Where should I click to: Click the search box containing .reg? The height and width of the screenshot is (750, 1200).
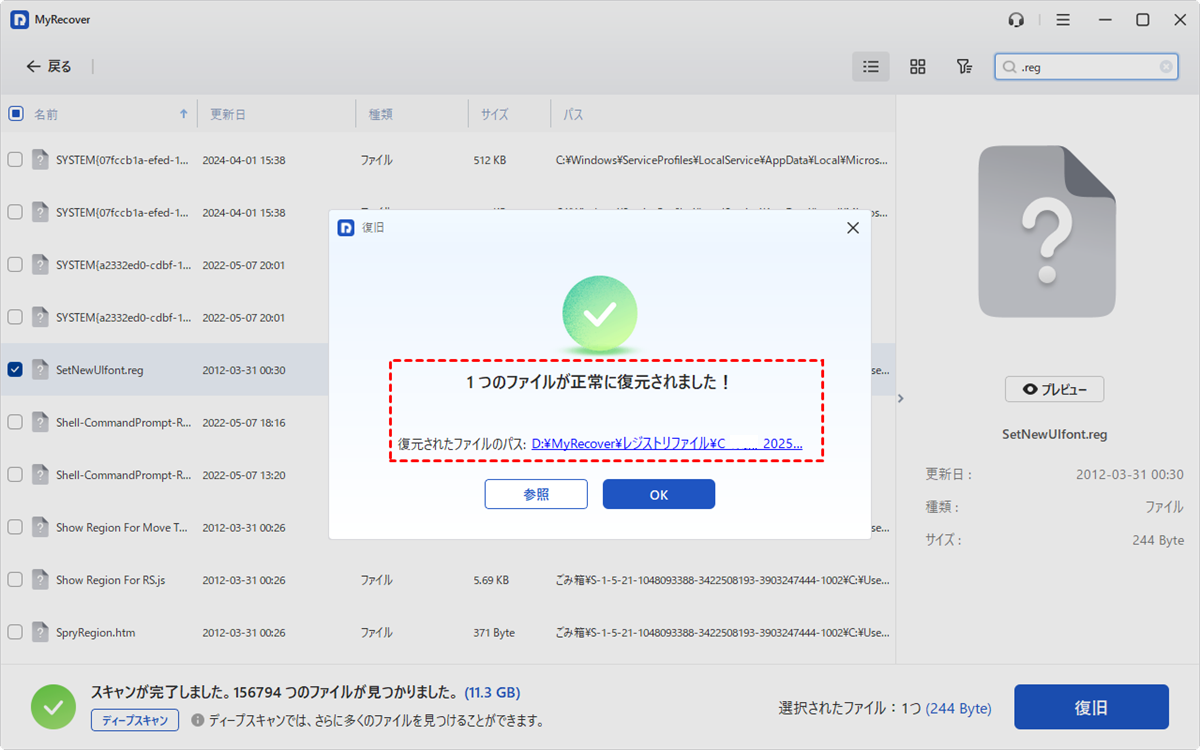[x=1086, y=67]
